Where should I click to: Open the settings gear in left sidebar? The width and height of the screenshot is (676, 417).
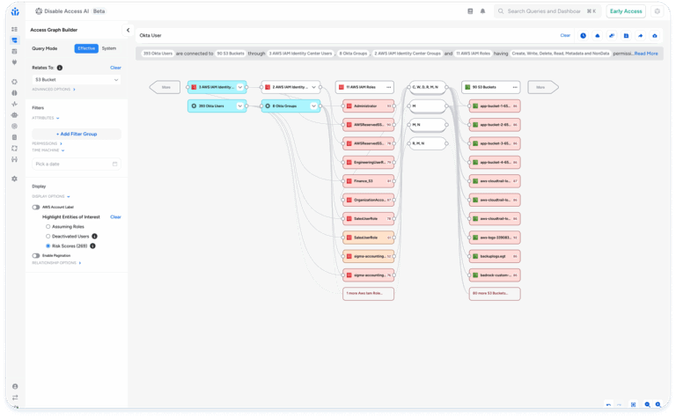(15, 179)
